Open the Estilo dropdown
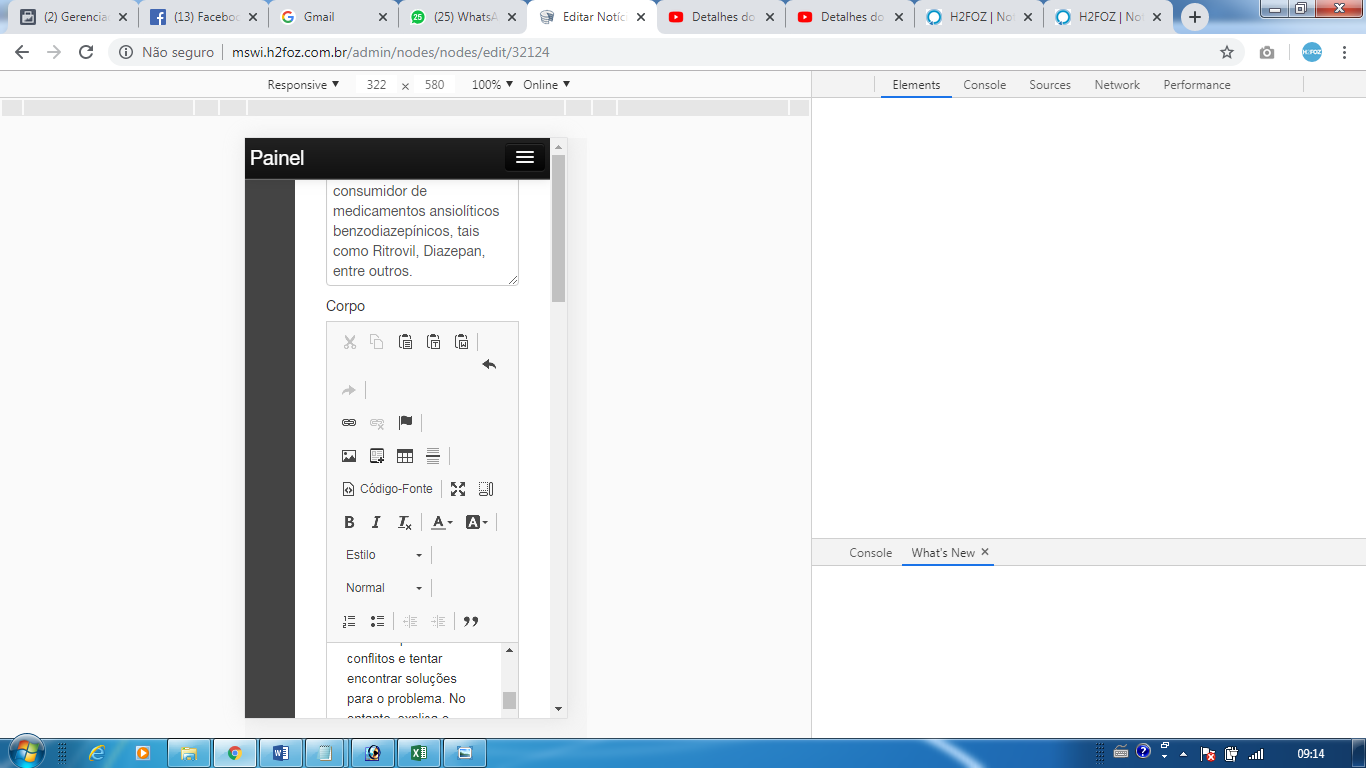 [x=384, y=555]
